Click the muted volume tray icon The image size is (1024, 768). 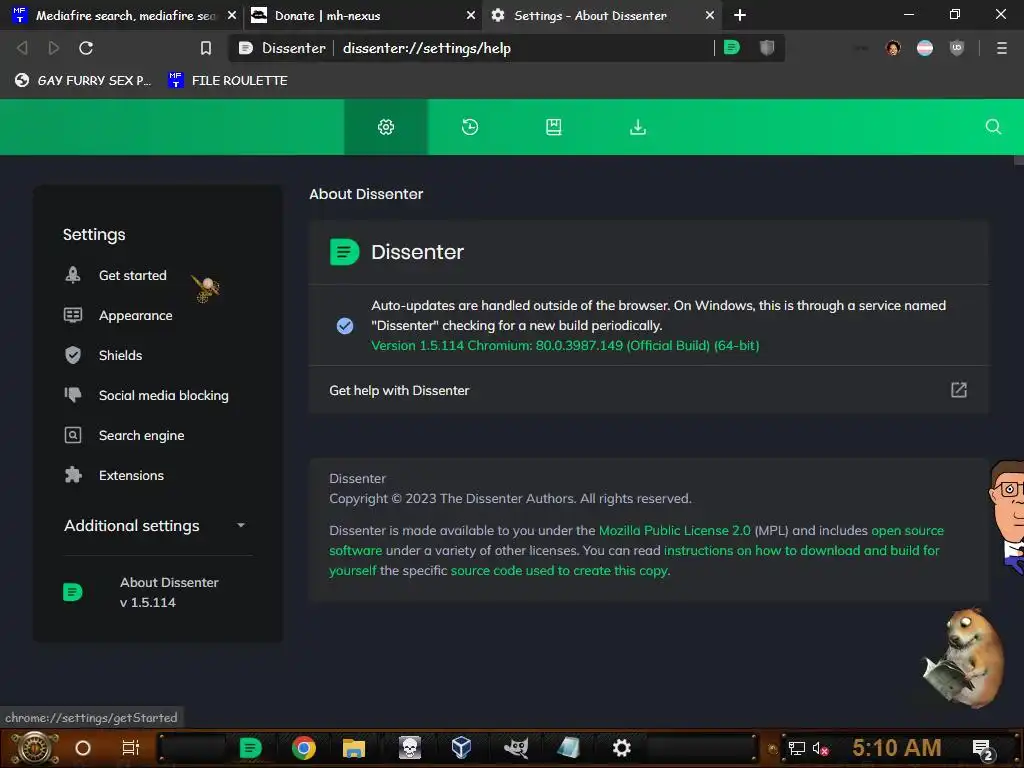click(820, 748)
